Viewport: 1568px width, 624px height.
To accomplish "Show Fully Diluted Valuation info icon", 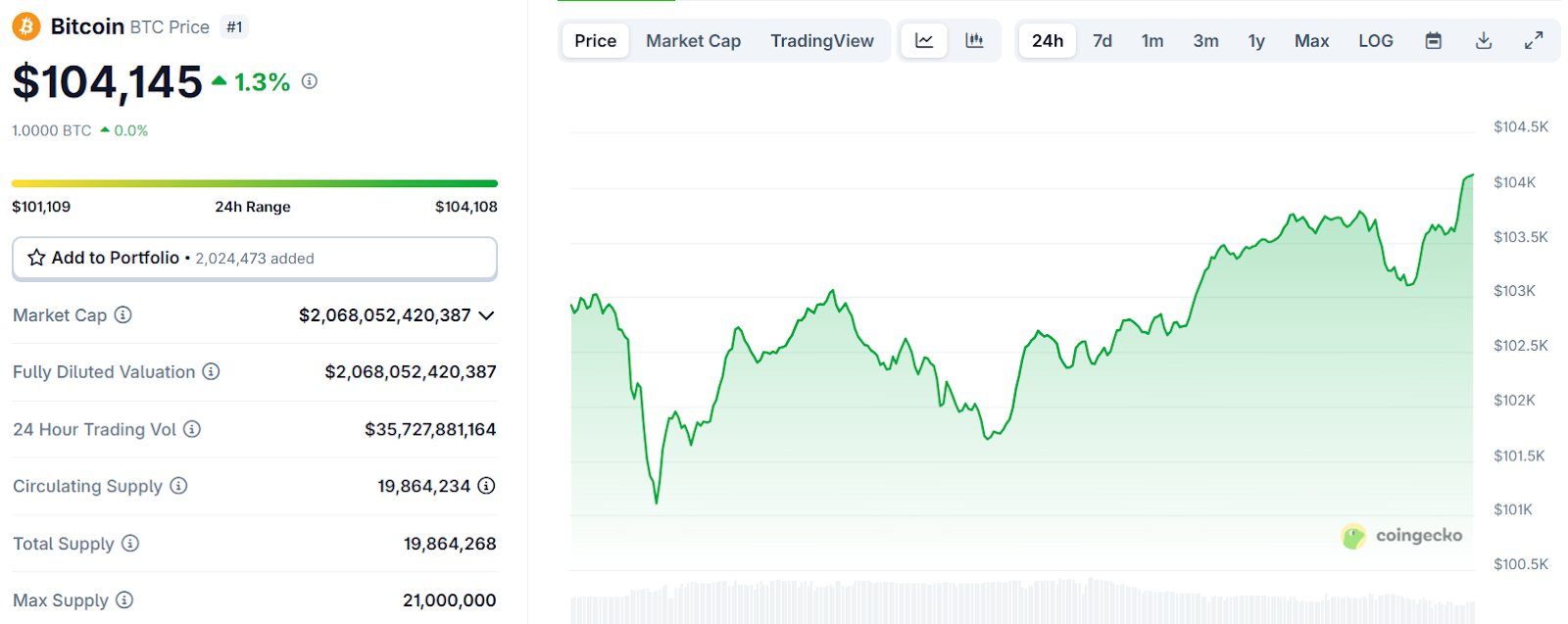I will tap(211, 371).
